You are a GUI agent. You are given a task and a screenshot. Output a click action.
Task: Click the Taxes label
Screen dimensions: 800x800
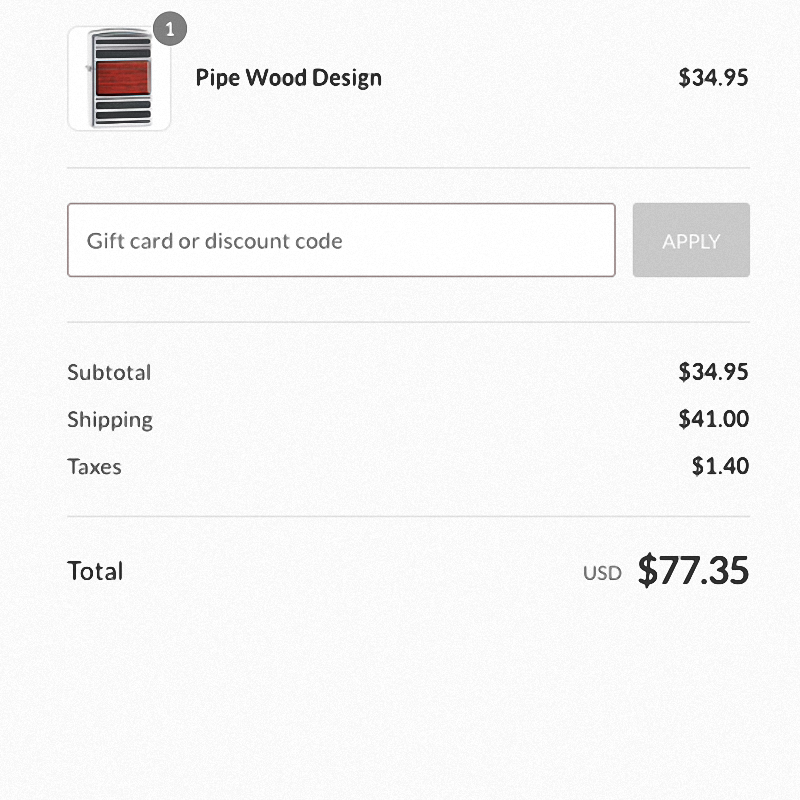coord(94,467)
